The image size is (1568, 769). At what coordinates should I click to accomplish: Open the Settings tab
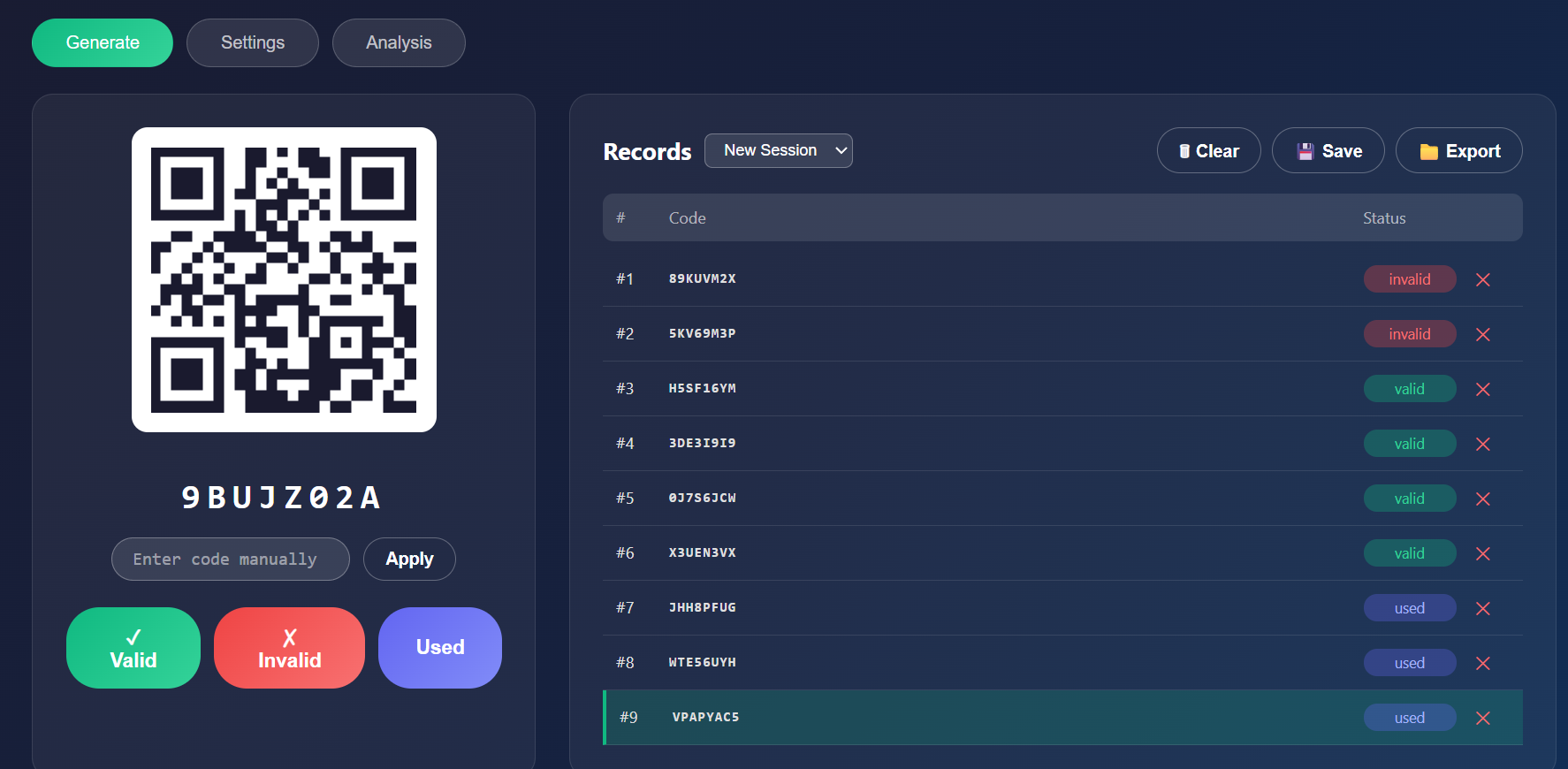click(x=253, y=42)
